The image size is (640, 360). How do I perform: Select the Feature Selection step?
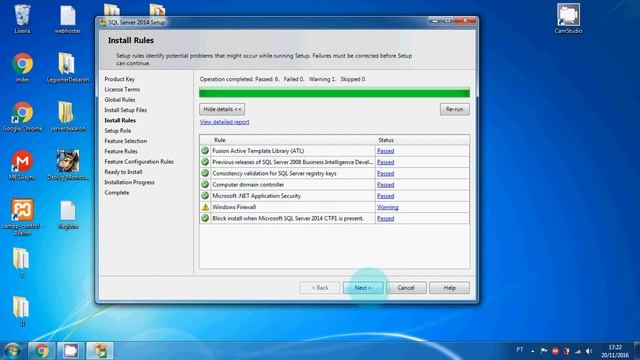[125, 141]
